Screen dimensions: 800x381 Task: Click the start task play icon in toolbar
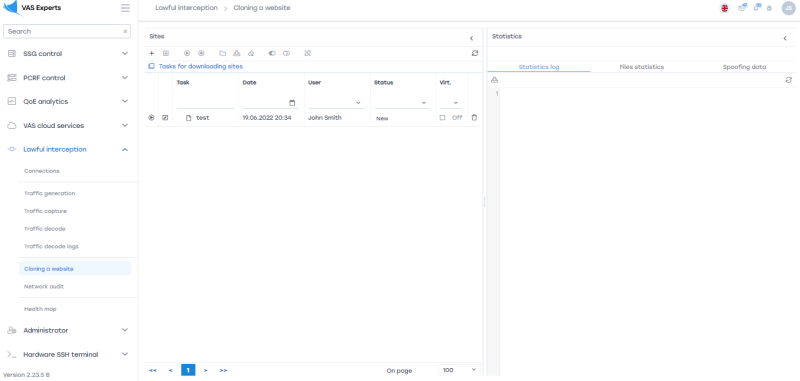187,53
